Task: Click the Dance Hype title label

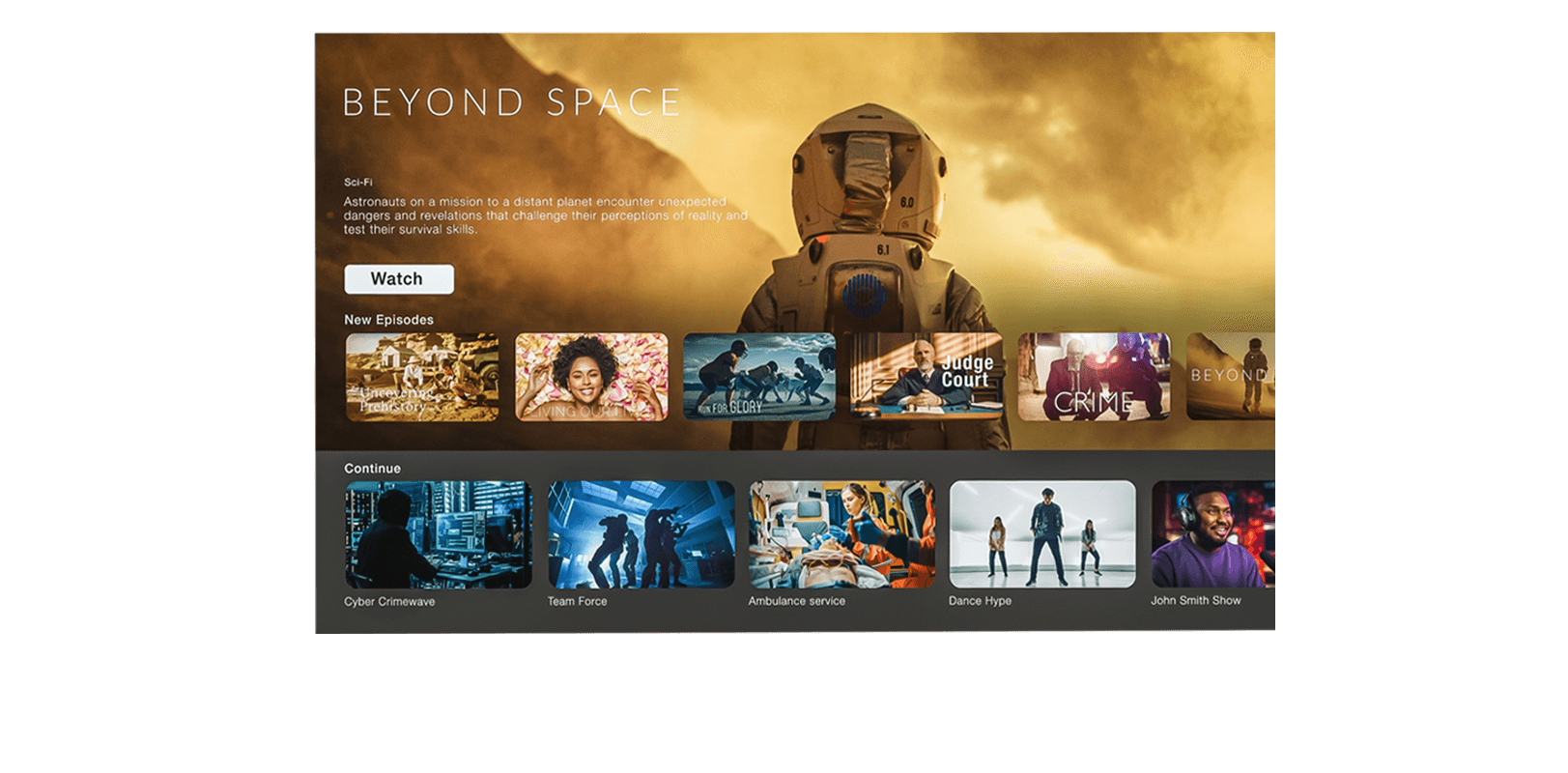Action: click(980, 601)
